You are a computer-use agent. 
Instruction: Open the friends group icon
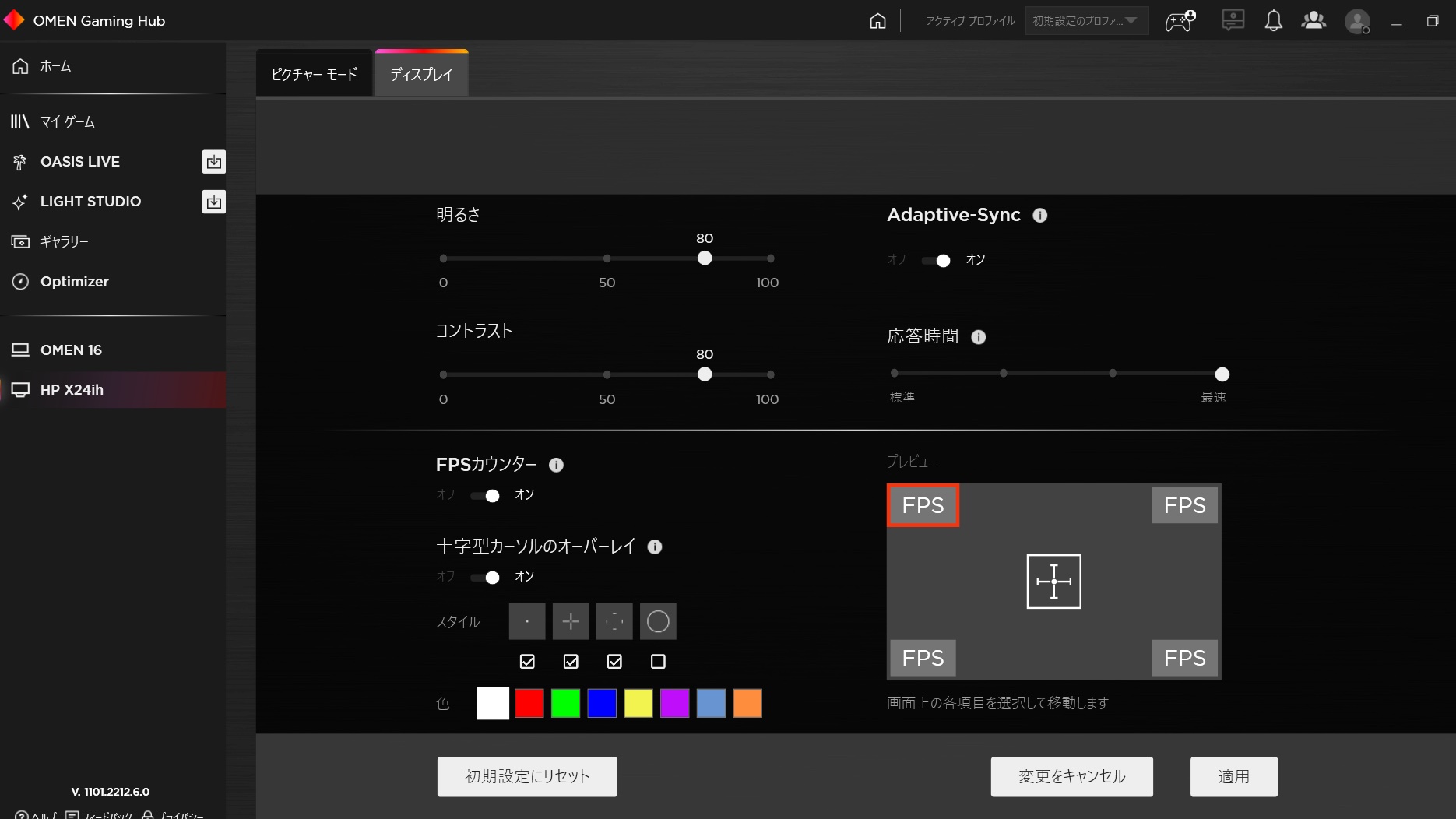coord(1314,20)
